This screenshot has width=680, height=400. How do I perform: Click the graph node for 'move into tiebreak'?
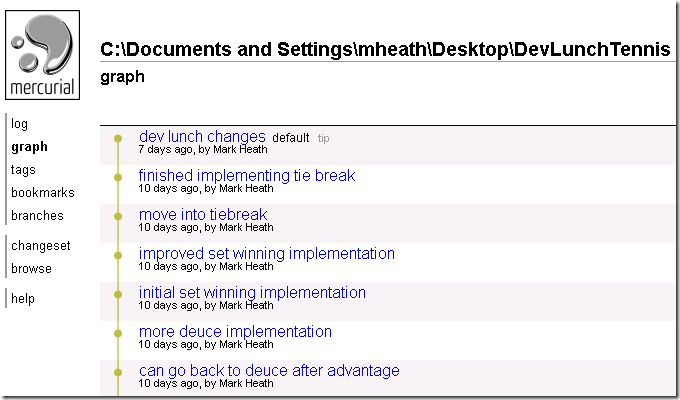point(118,216)
